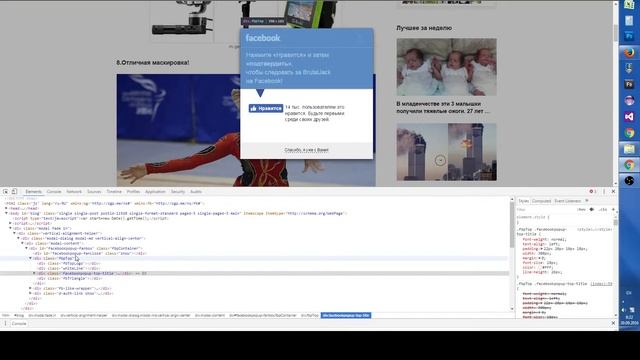Viewport: 640px width, 360px height.
Task: Select the FbTopLogo div row
Action: (69, 263)
